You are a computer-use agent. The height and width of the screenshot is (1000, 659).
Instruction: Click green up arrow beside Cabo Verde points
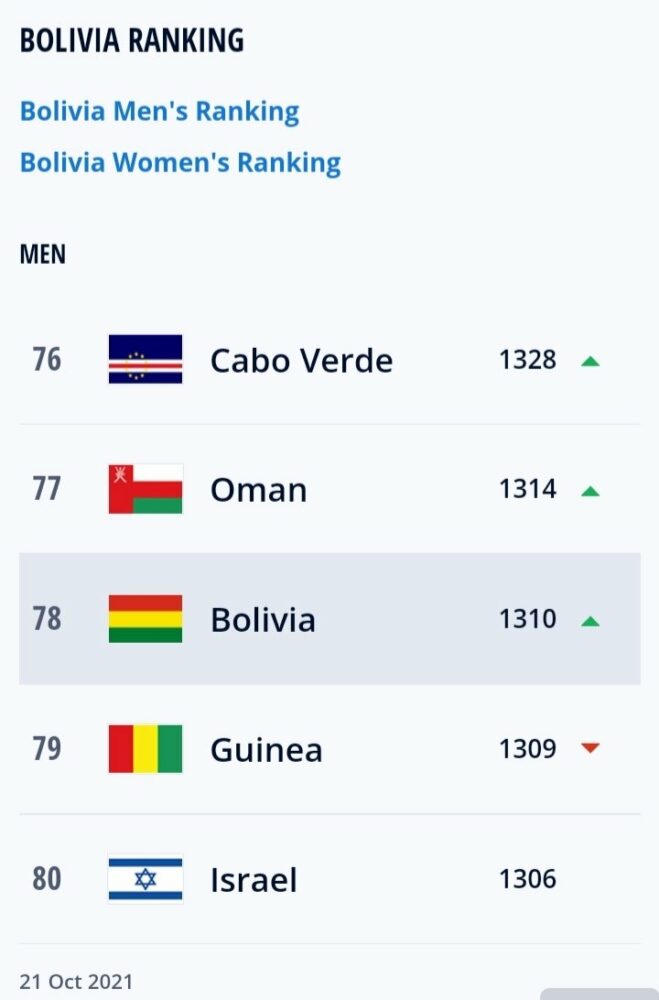591,362
